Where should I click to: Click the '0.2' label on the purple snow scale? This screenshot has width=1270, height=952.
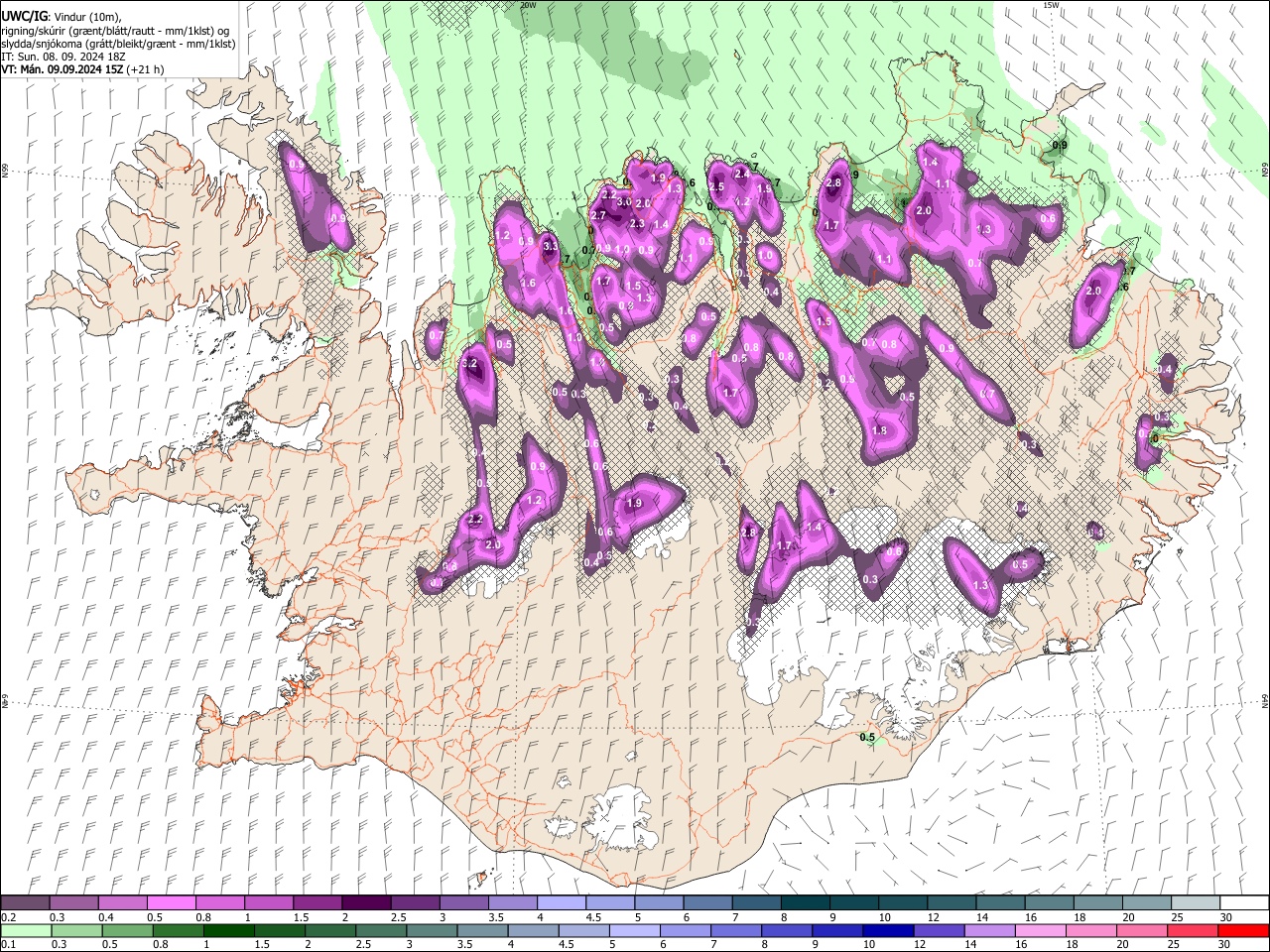9,917
